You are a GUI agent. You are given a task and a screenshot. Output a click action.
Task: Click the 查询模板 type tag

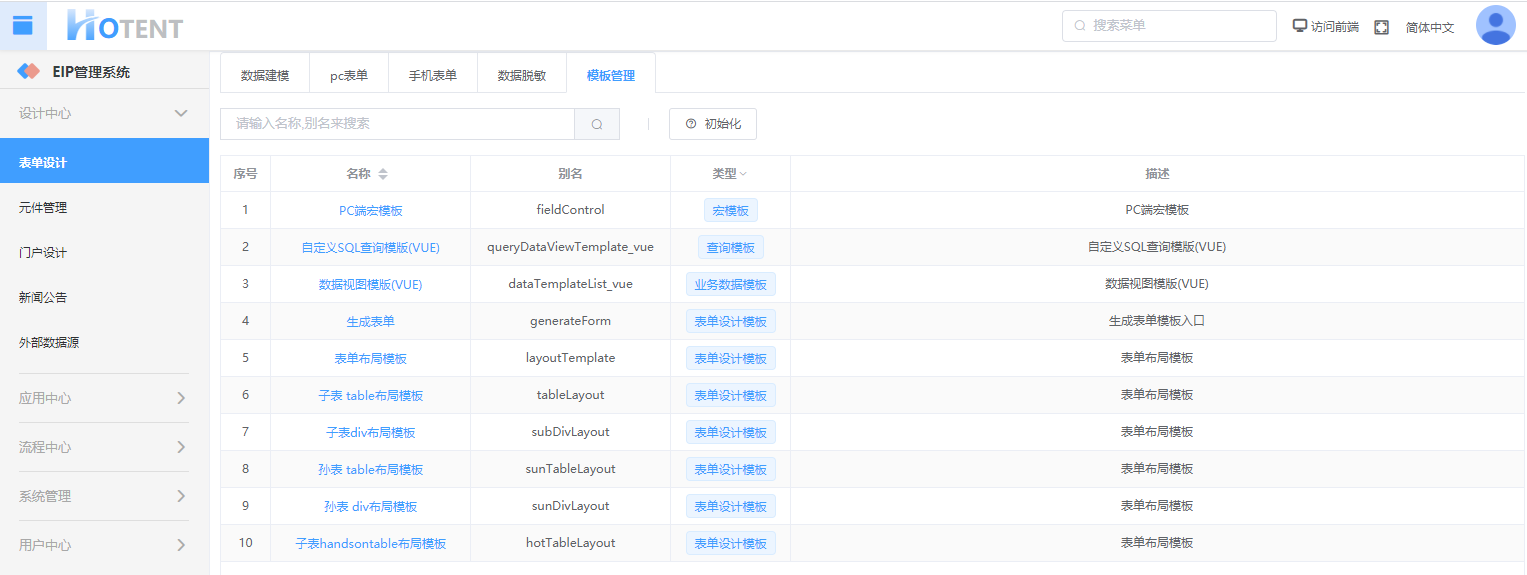731,248
